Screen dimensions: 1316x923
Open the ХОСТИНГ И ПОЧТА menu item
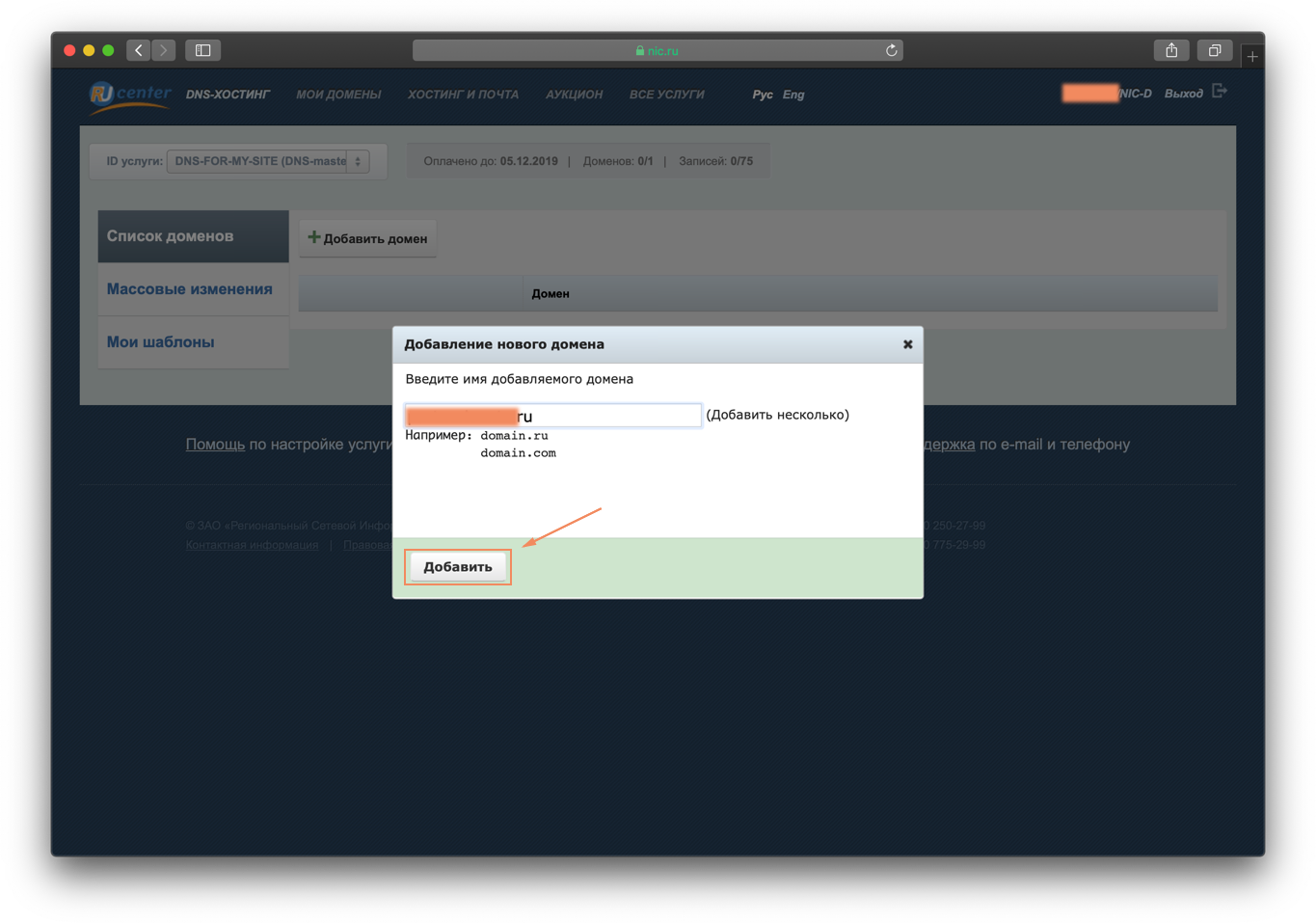463,95
